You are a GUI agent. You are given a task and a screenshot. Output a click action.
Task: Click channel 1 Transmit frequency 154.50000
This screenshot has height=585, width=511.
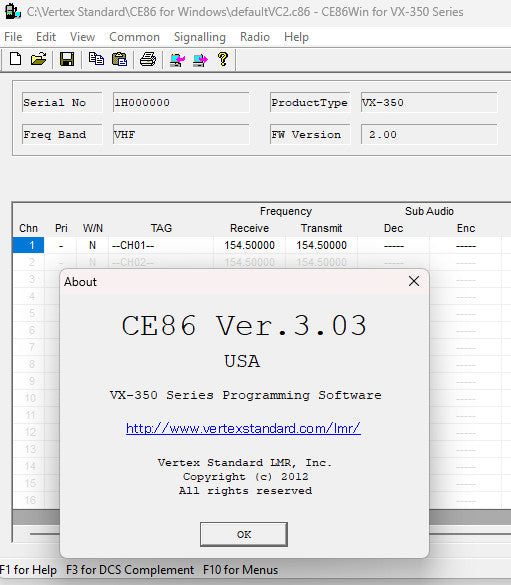[321, 245]
